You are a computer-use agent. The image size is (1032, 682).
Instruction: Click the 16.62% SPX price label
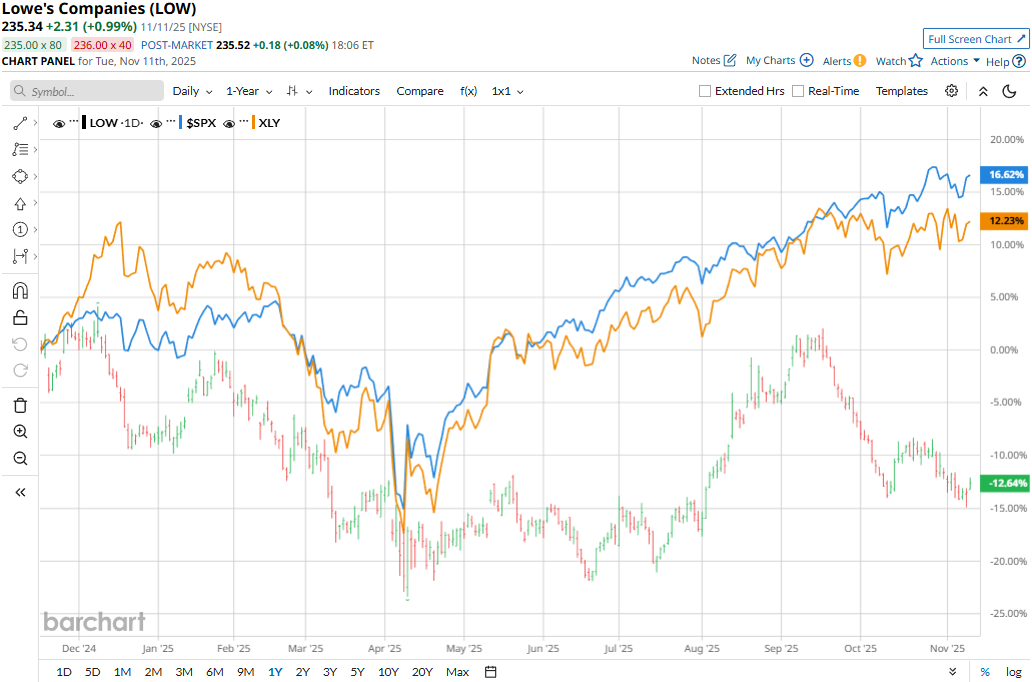click(x=1003, y=174)
